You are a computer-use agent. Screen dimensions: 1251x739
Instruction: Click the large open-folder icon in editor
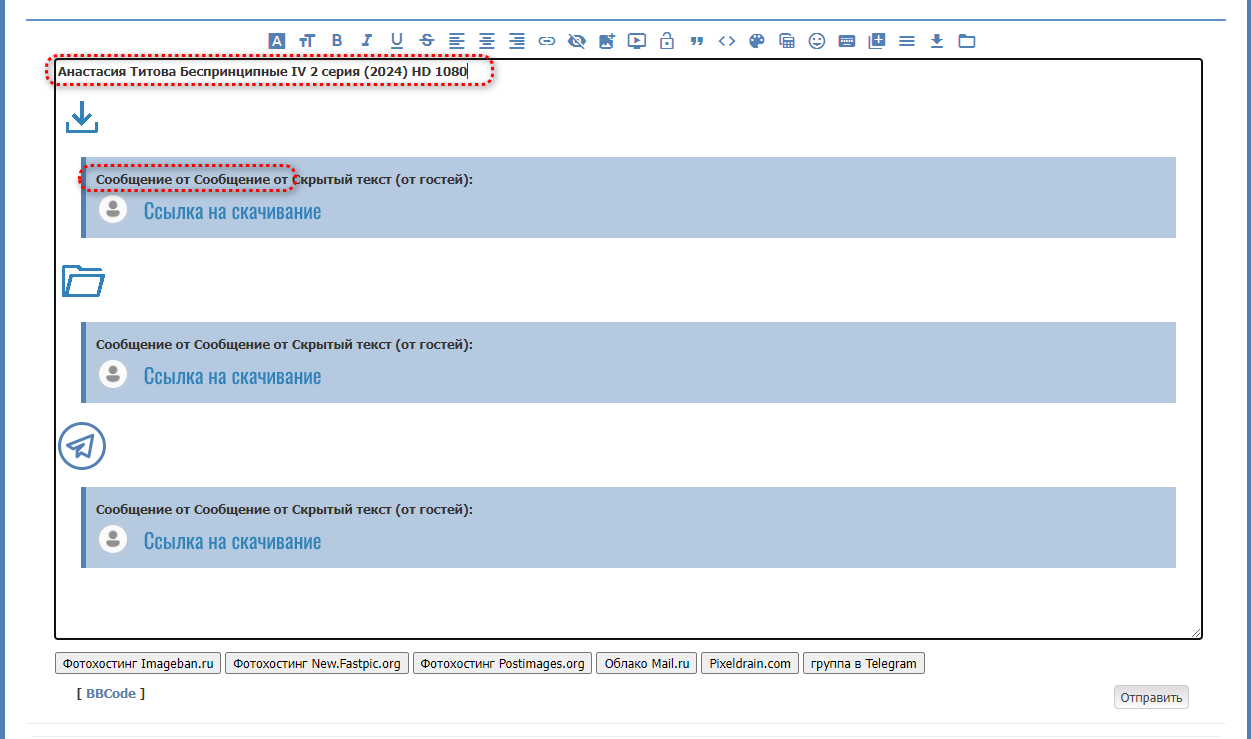point(83,282)
